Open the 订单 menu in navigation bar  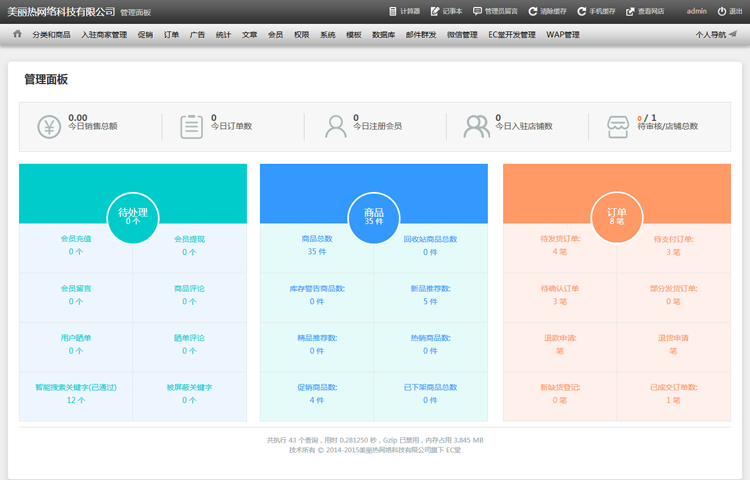(171, 34)
